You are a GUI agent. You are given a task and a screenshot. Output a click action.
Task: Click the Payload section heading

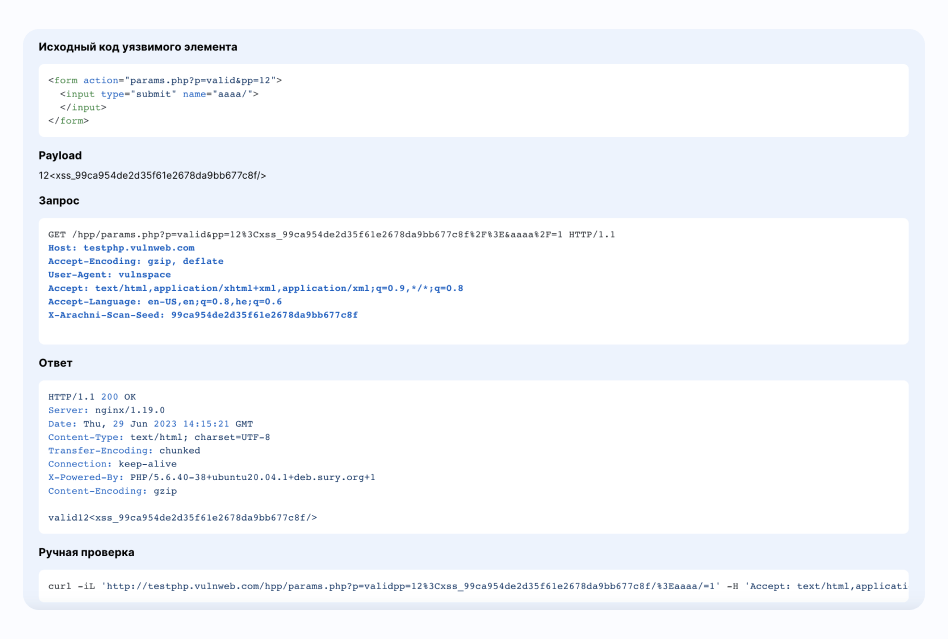tap(60, 156)
